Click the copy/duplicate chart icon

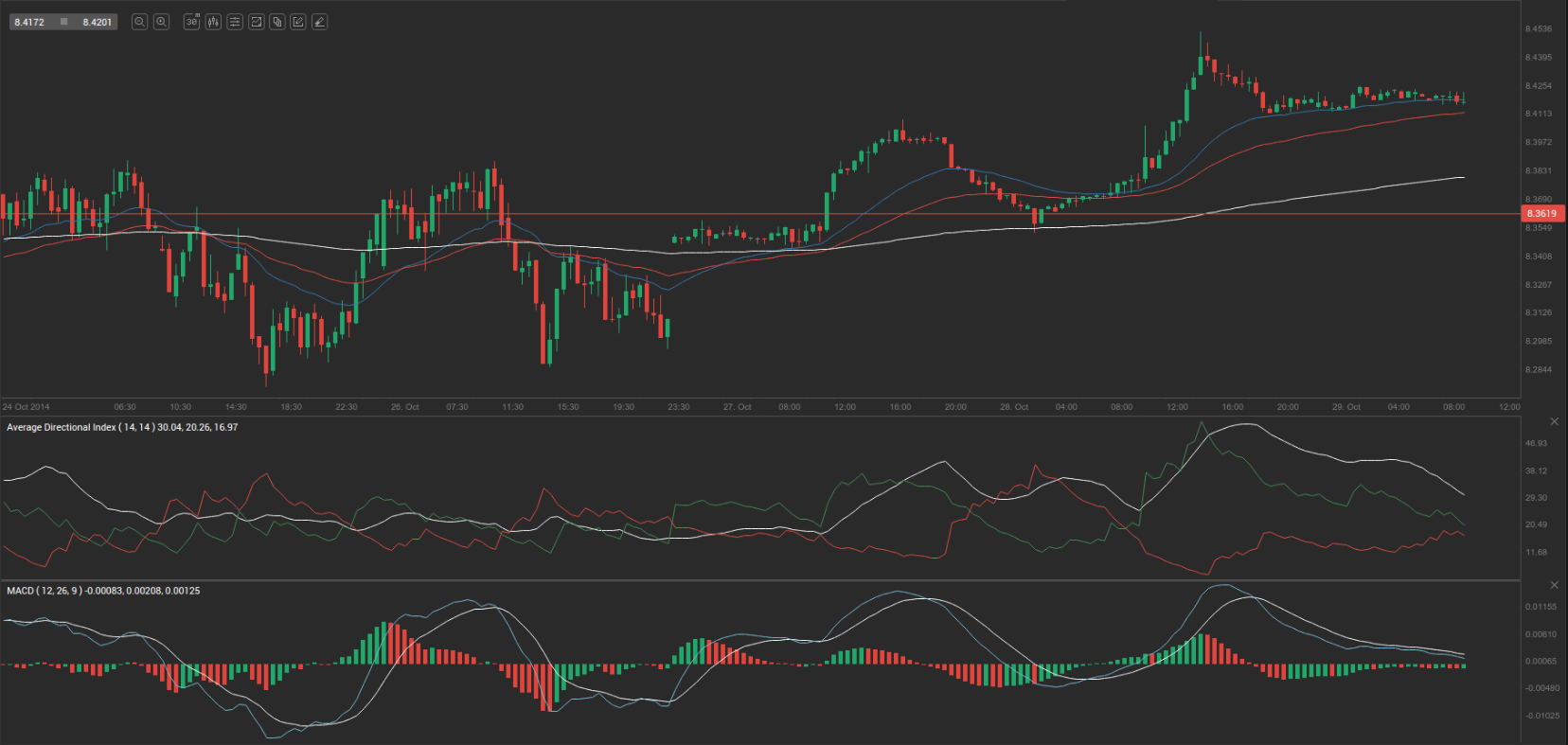(x=277, y=22)
